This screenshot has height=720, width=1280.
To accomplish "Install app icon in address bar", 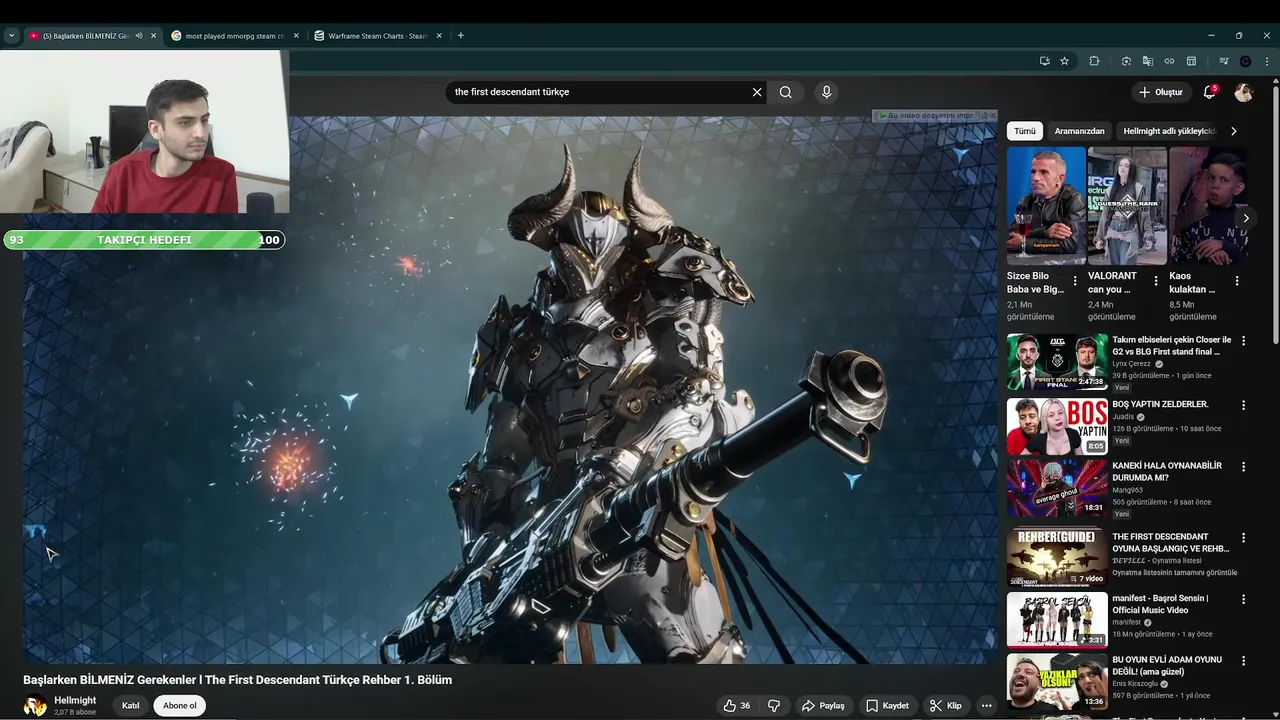I will [1044, 61].
